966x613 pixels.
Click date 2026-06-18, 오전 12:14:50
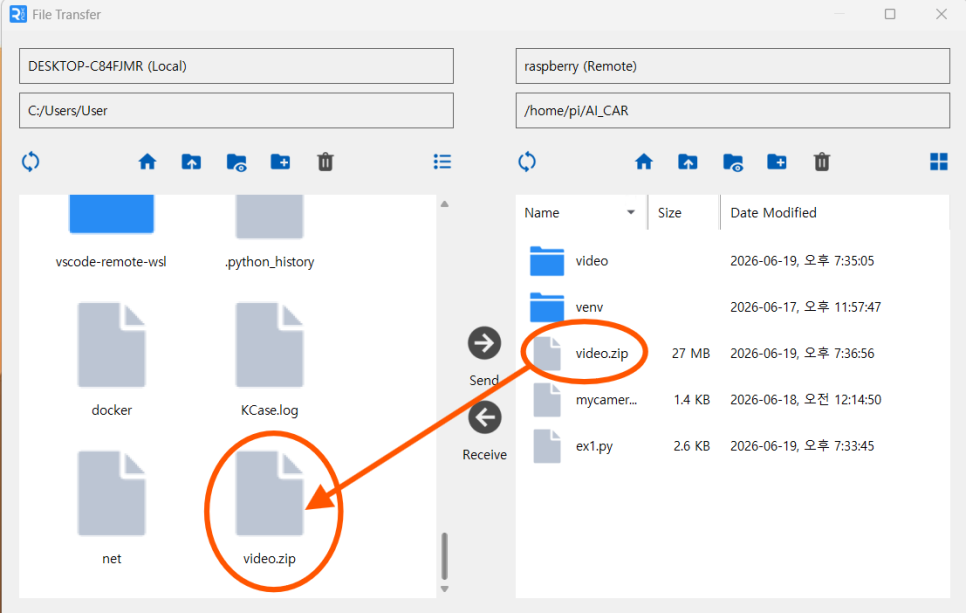[806, 400]
